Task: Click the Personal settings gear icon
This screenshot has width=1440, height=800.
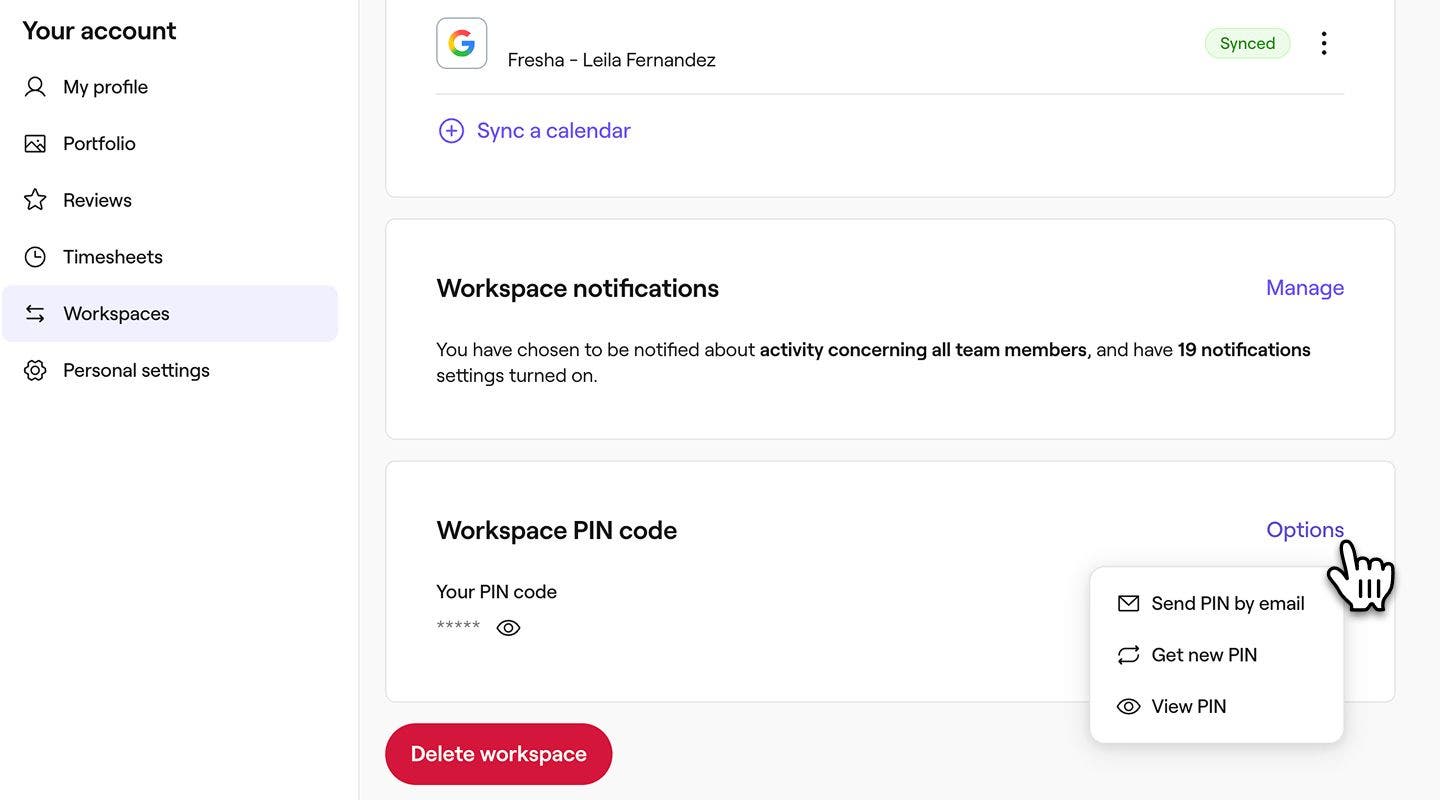Action: pyautogui.click(x=35, y=371)
